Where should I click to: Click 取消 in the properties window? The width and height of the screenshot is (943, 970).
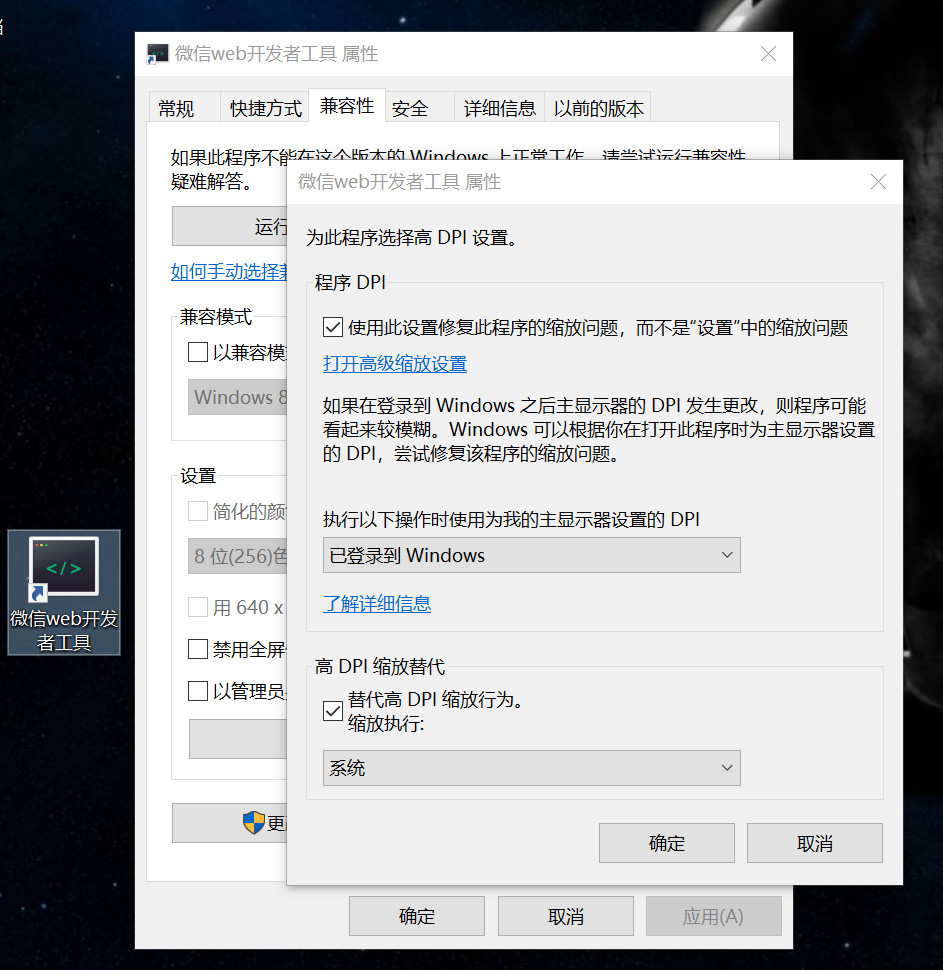566,916
